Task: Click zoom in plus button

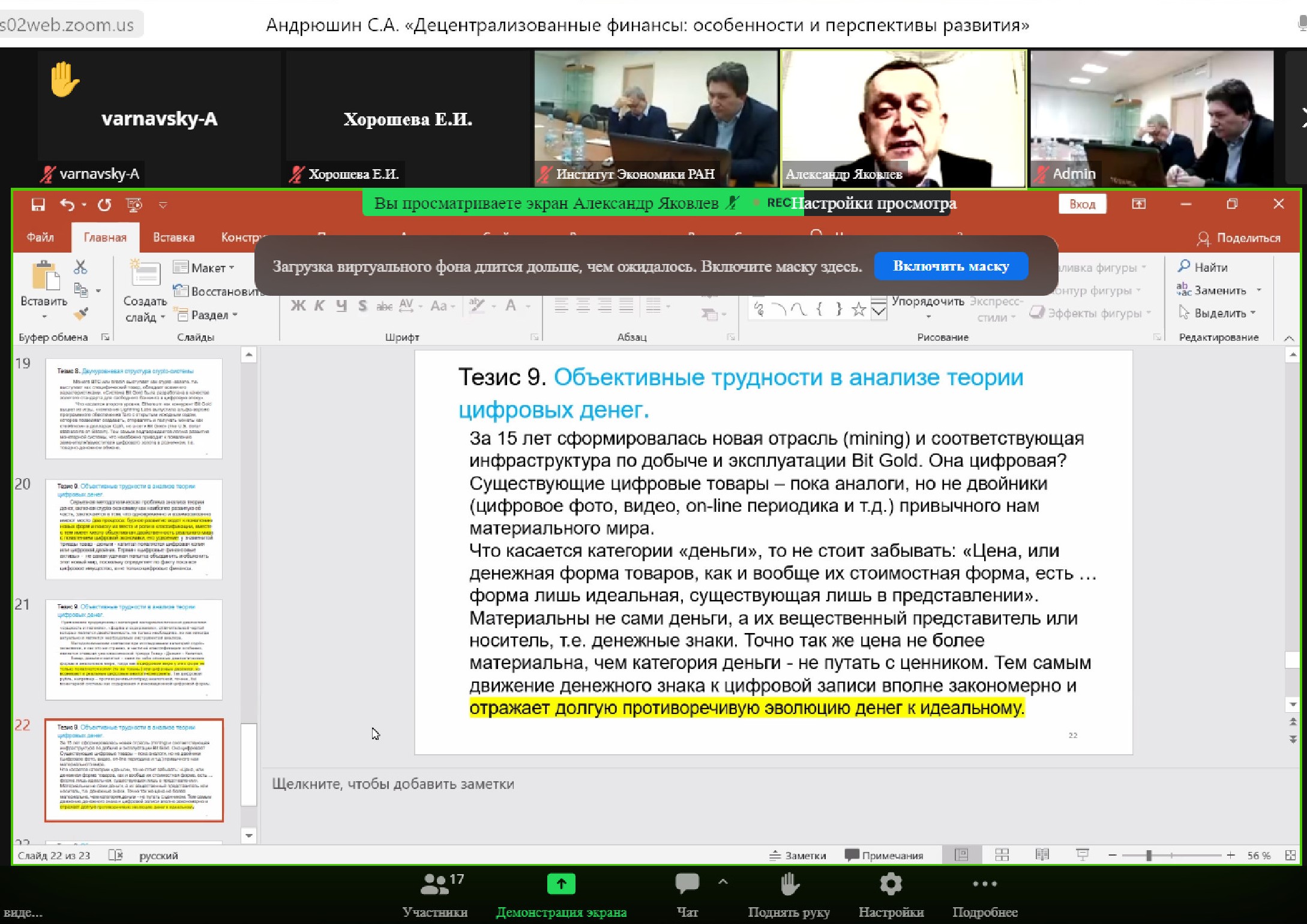Action: click(x=1231, y=856)
